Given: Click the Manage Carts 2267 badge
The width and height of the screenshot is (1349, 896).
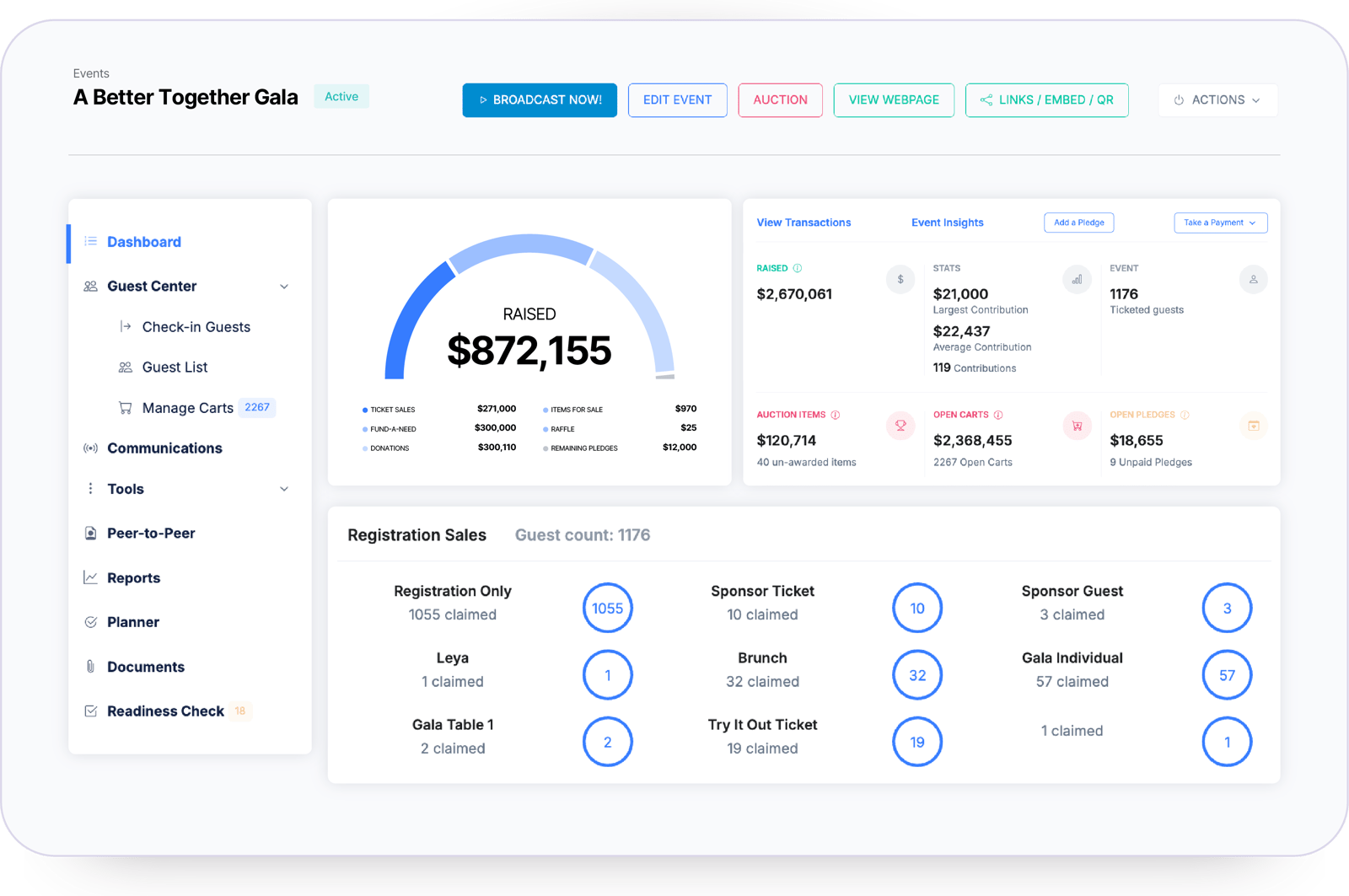Looking at the screenshot, I should (x=257, y=408).
